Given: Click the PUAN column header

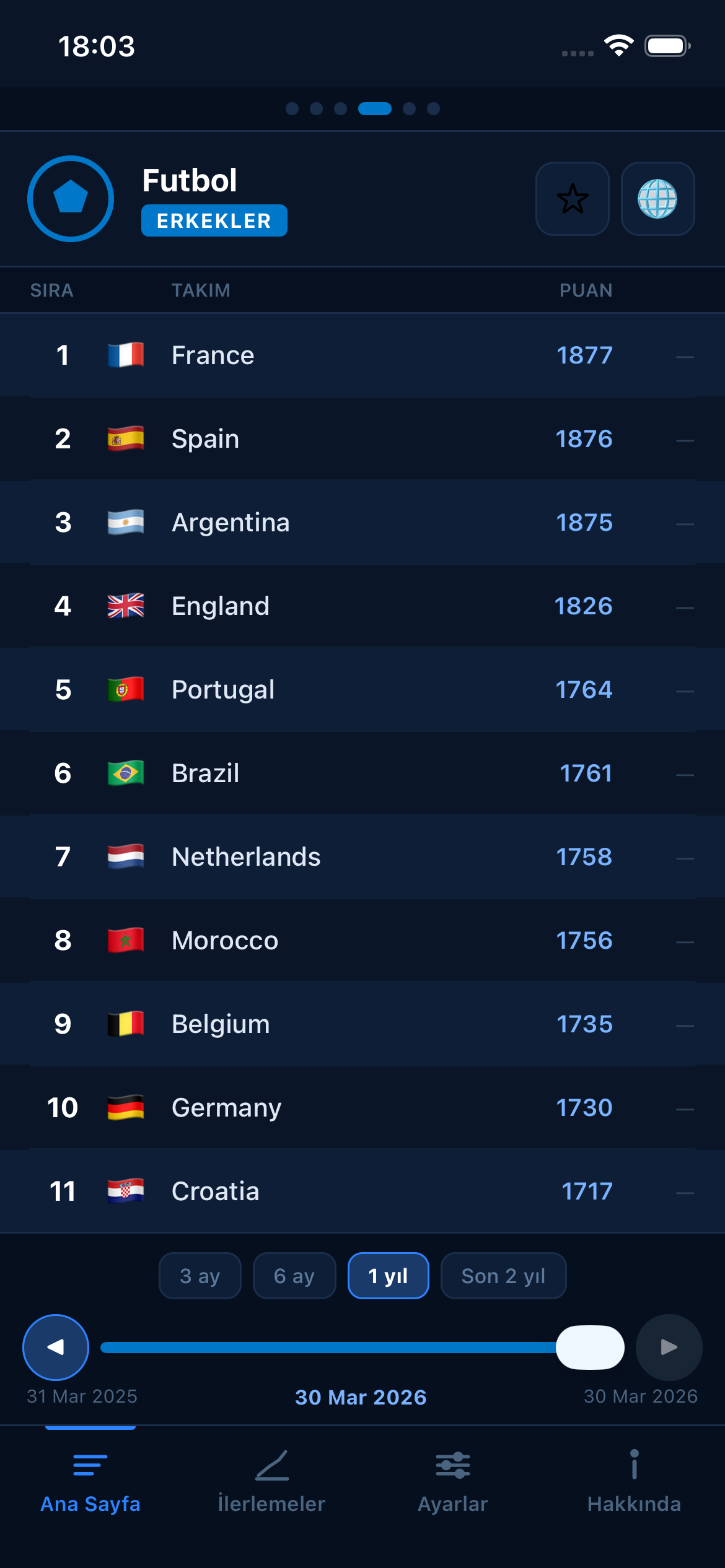Looking at the screenshot, I should [585, 290].
